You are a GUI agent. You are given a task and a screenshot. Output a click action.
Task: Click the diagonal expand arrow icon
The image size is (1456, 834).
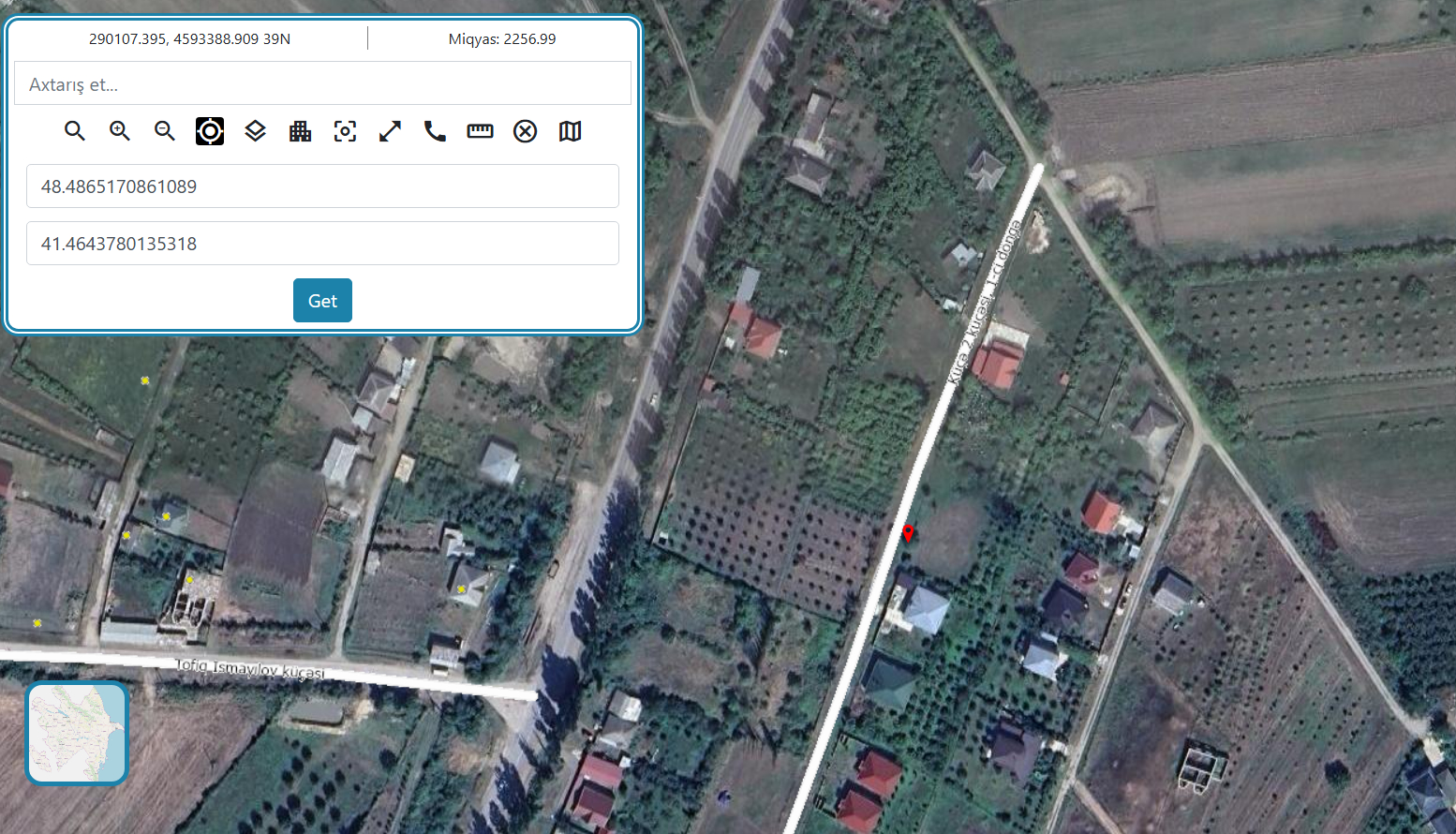pos(390,131)
